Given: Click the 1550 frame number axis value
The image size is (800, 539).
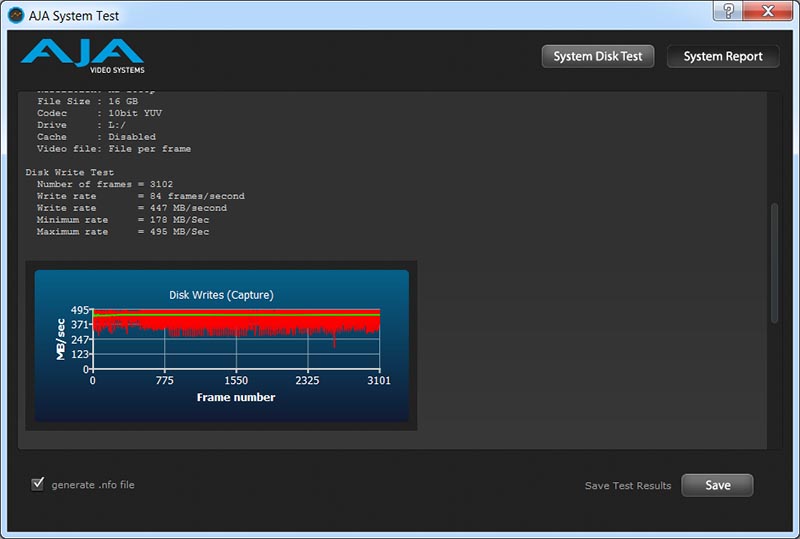Looking at the screenshot, I should pyautogui.click(x=236, y=380).
